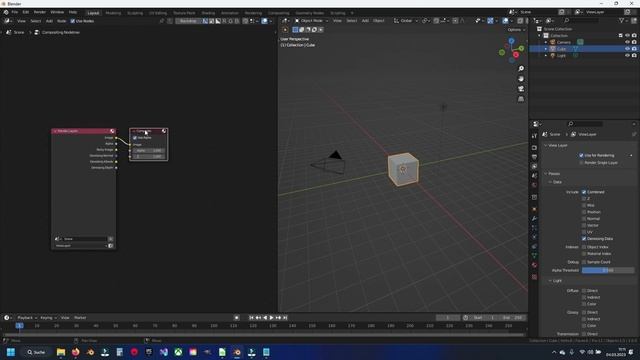Image resolution: width=640 pixels, height=360 pixels.
Task: Open the outliner filter funnel
Action: 622,20
